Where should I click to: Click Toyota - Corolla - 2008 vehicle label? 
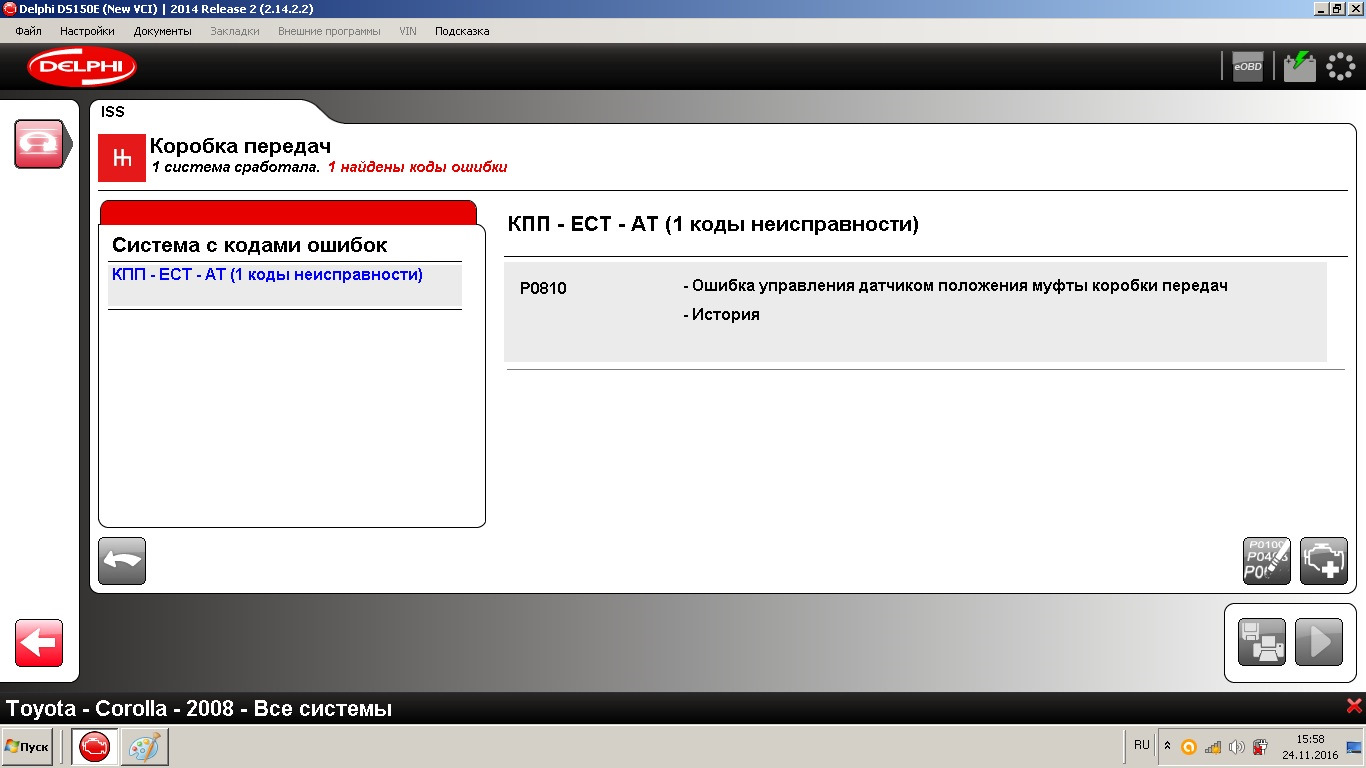click(199, 709)
